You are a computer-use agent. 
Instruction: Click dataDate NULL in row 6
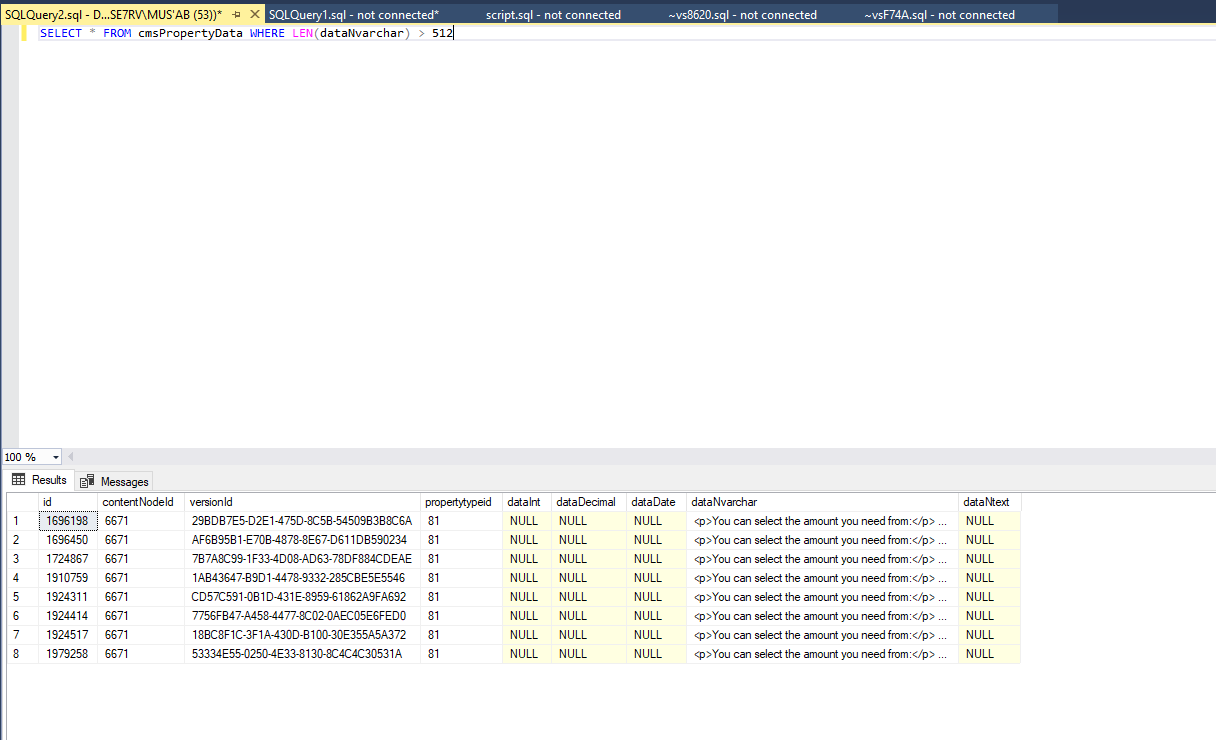click(x=657, y=616)
